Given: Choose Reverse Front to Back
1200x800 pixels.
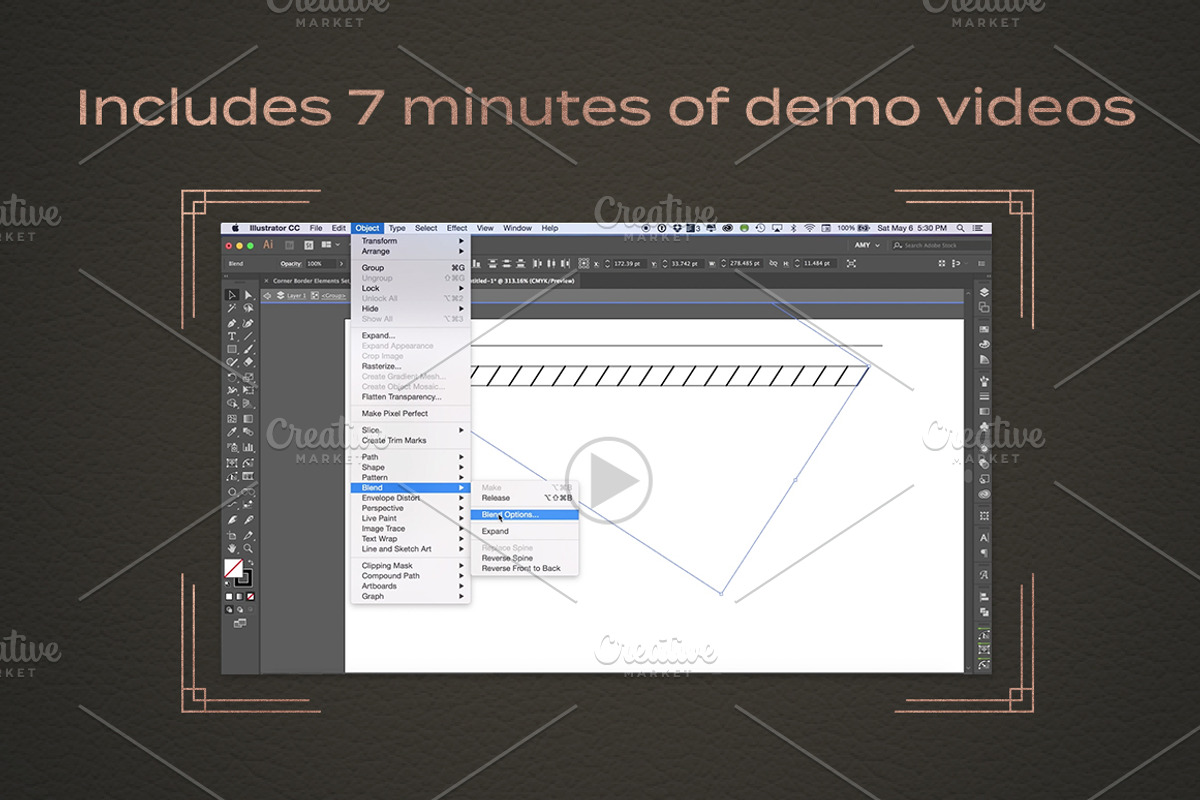Looking at the screenshot, I should (x=524, y=568).
